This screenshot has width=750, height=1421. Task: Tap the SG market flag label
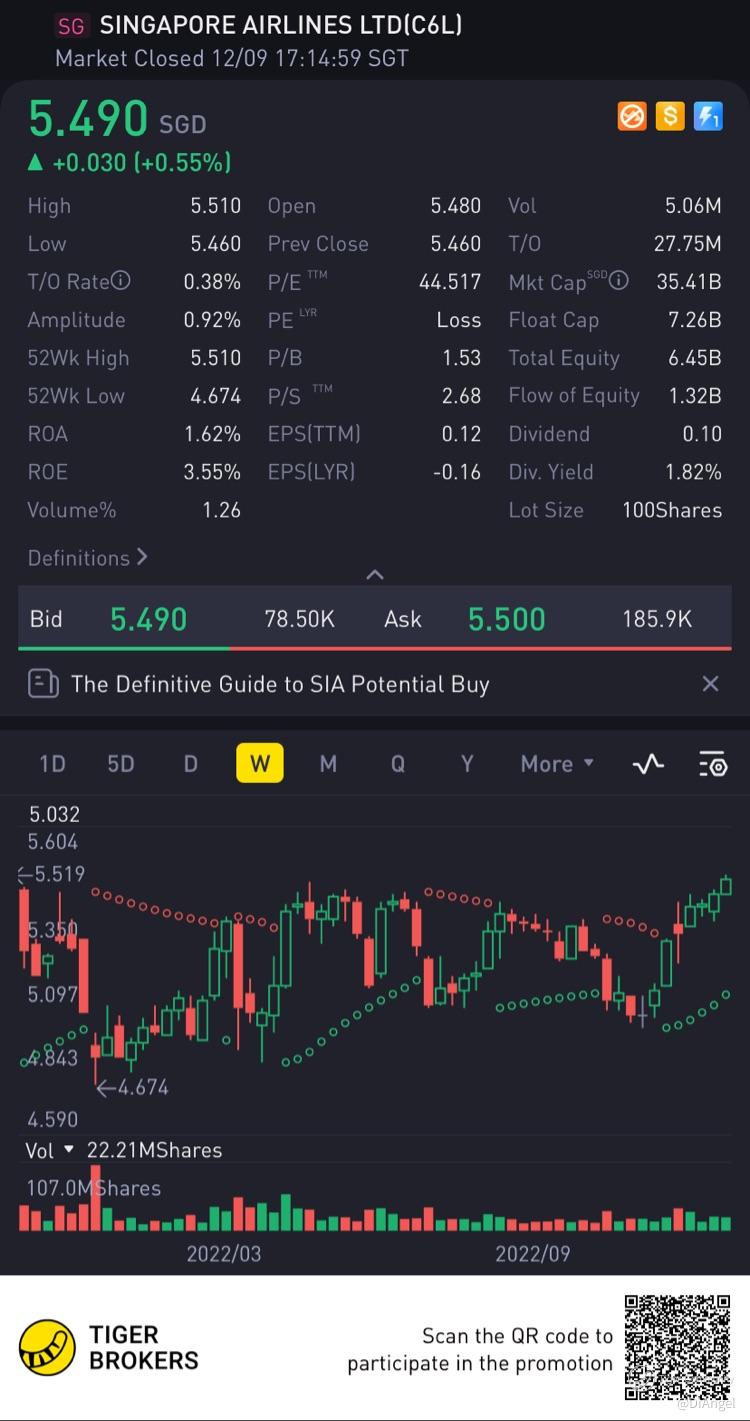click(x=72, y=25)
